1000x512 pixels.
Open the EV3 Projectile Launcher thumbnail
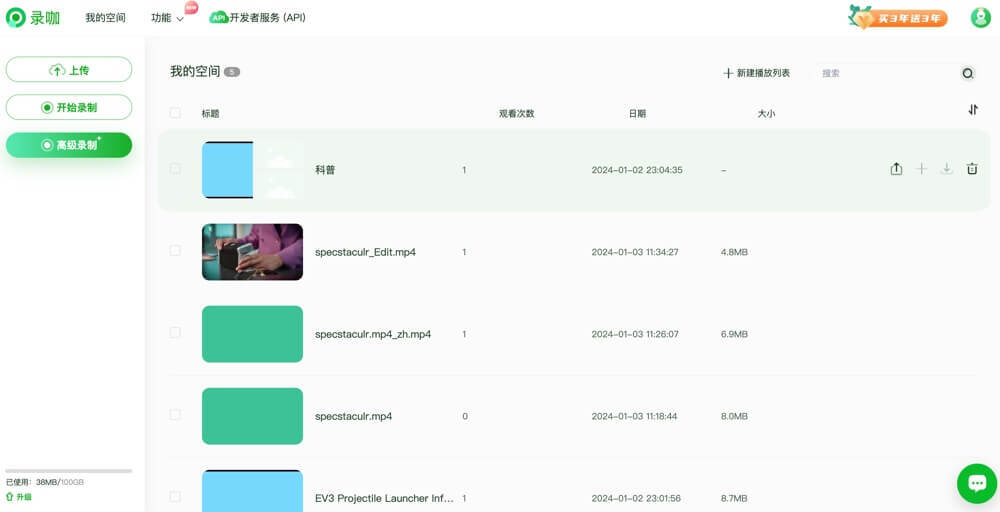[x=253, y=491]
